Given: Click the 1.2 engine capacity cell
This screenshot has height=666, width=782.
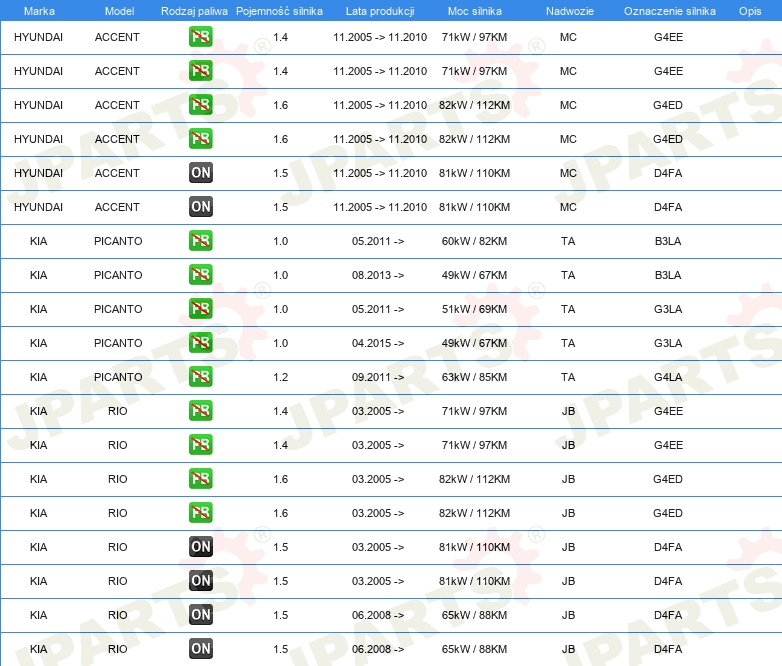Looking at the screenshot, I should coord(280,377).
